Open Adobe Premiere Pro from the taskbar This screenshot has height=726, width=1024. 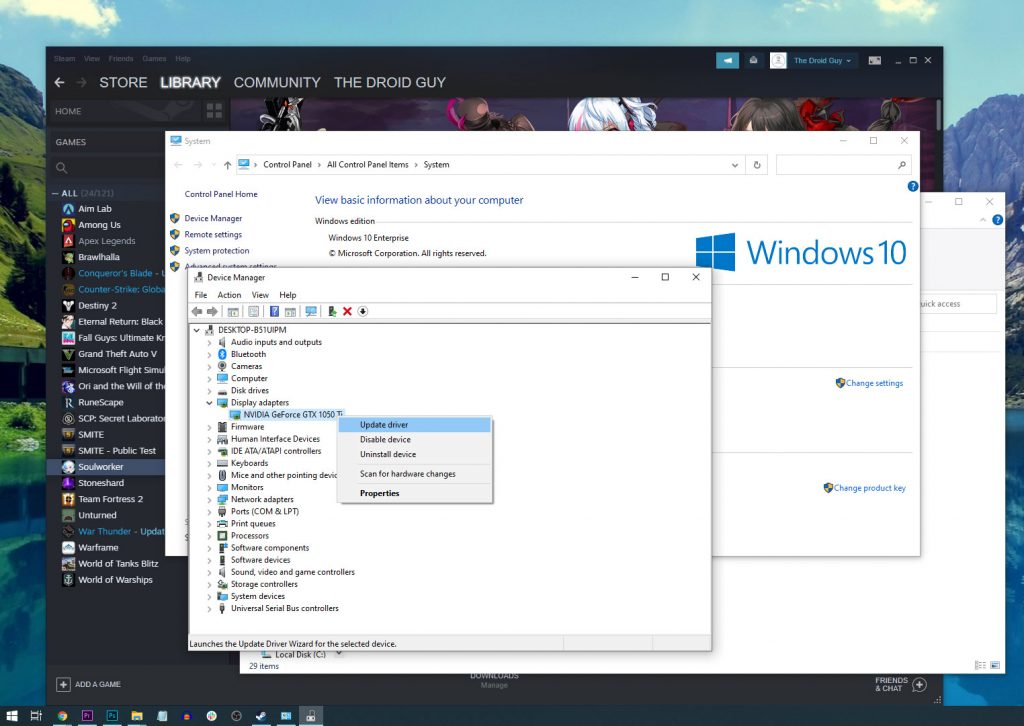(x=87, y=716)
